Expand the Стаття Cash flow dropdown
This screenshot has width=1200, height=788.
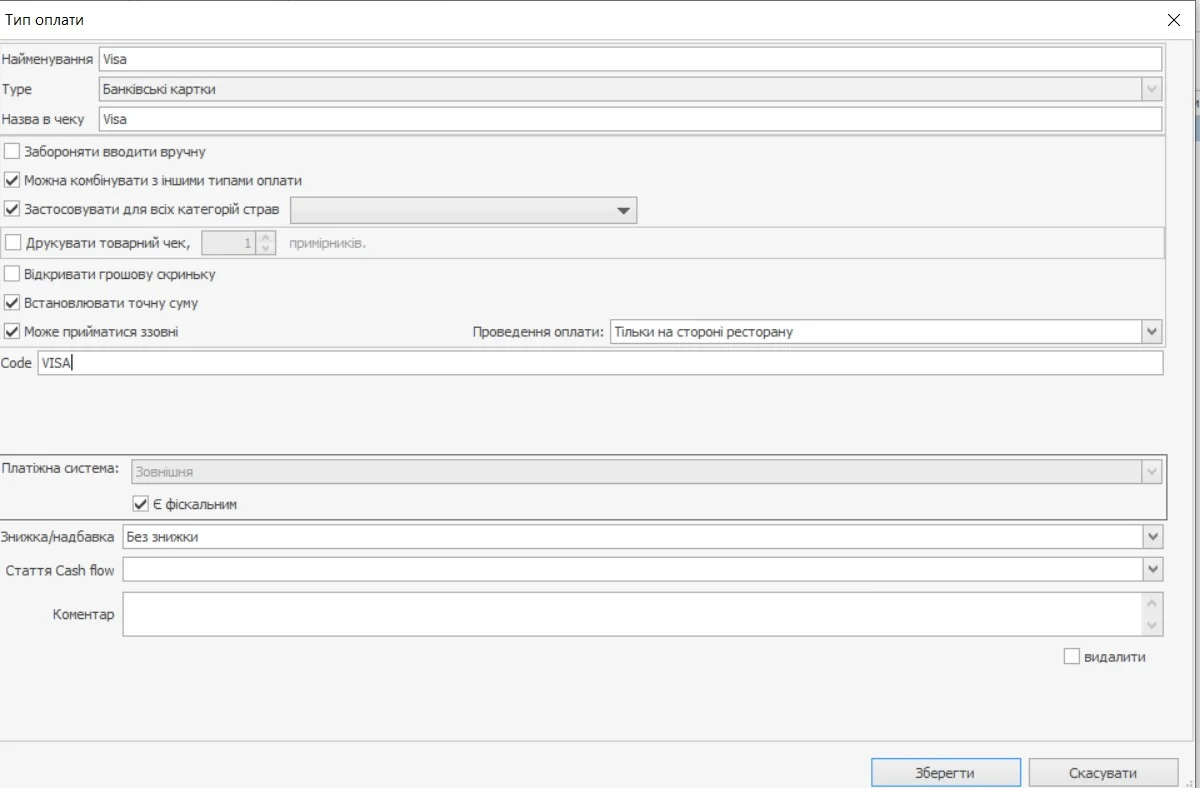1153,569
